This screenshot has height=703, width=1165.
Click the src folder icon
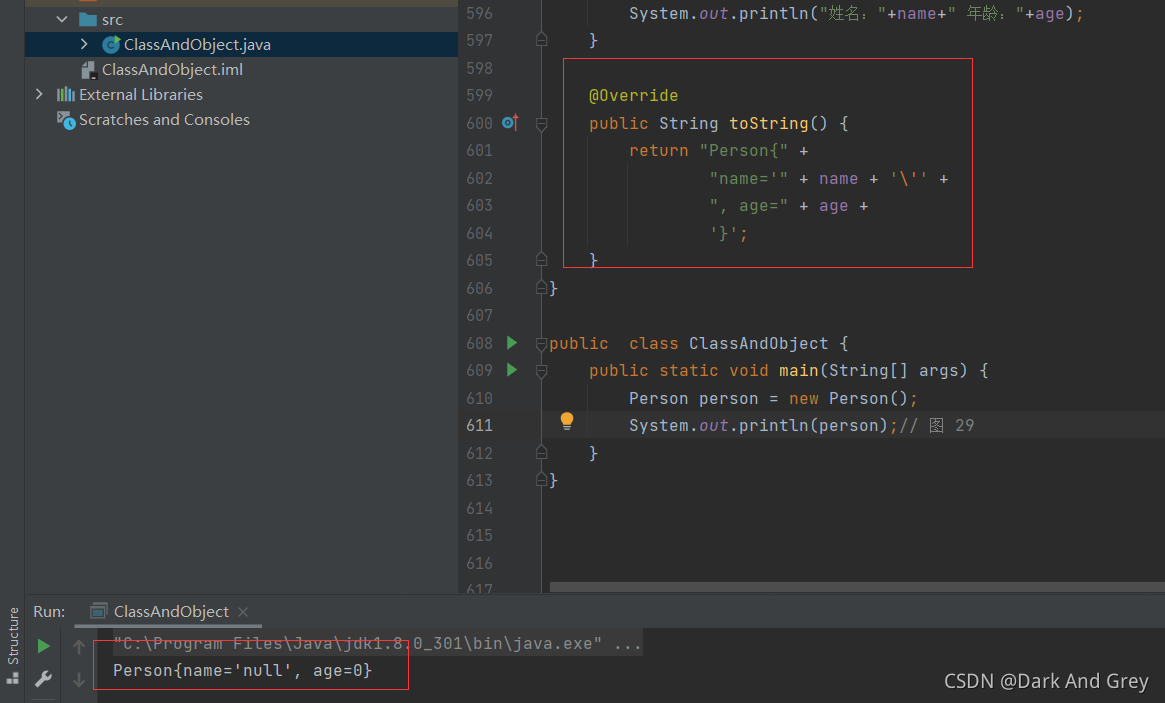88,19
